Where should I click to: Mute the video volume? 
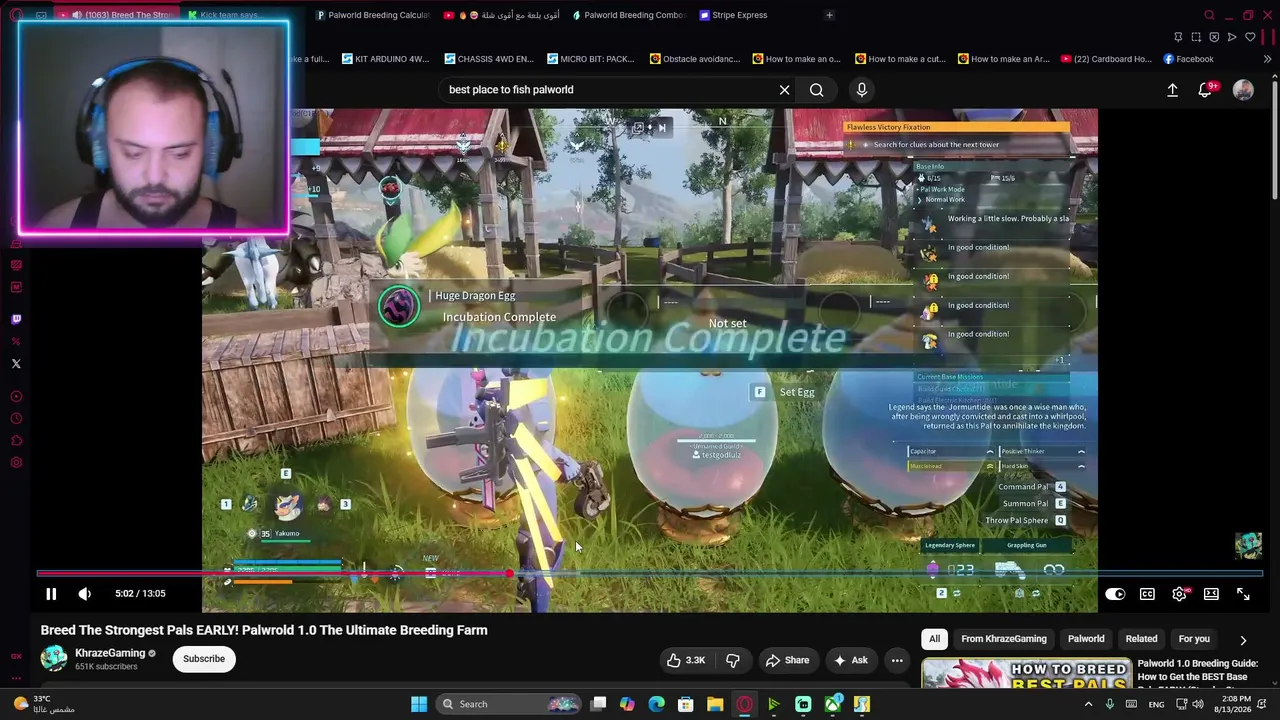[x=85, y=594]
